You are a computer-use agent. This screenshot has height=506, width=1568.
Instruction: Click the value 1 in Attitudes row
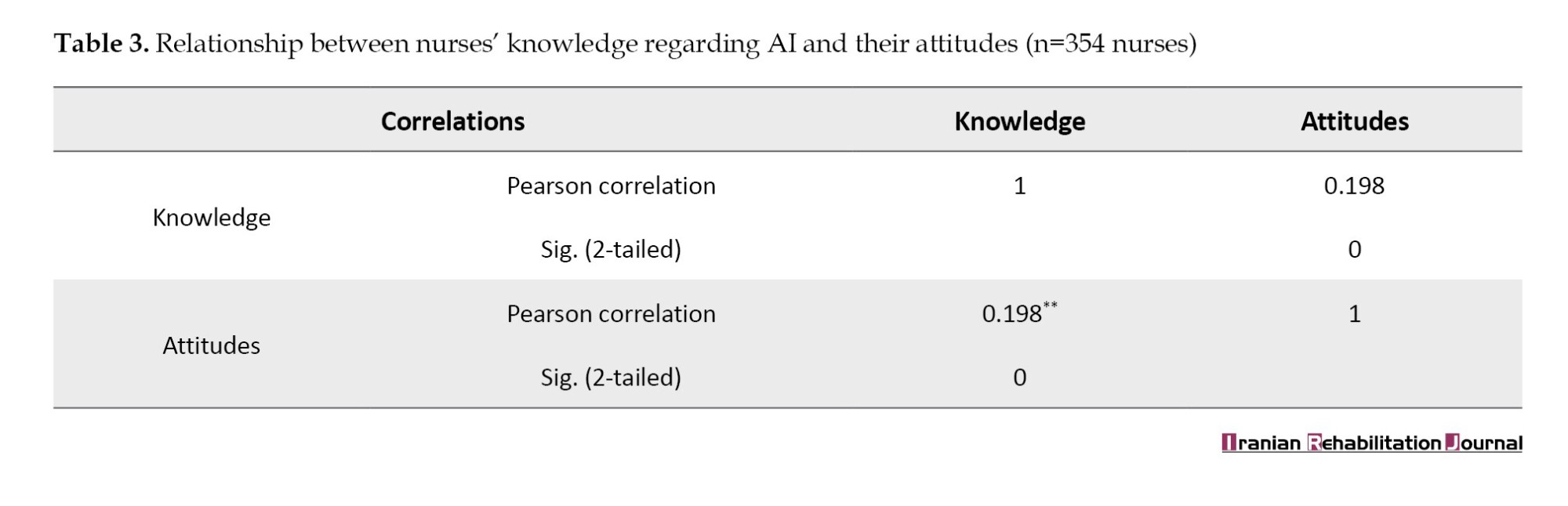click(1354, 314)
